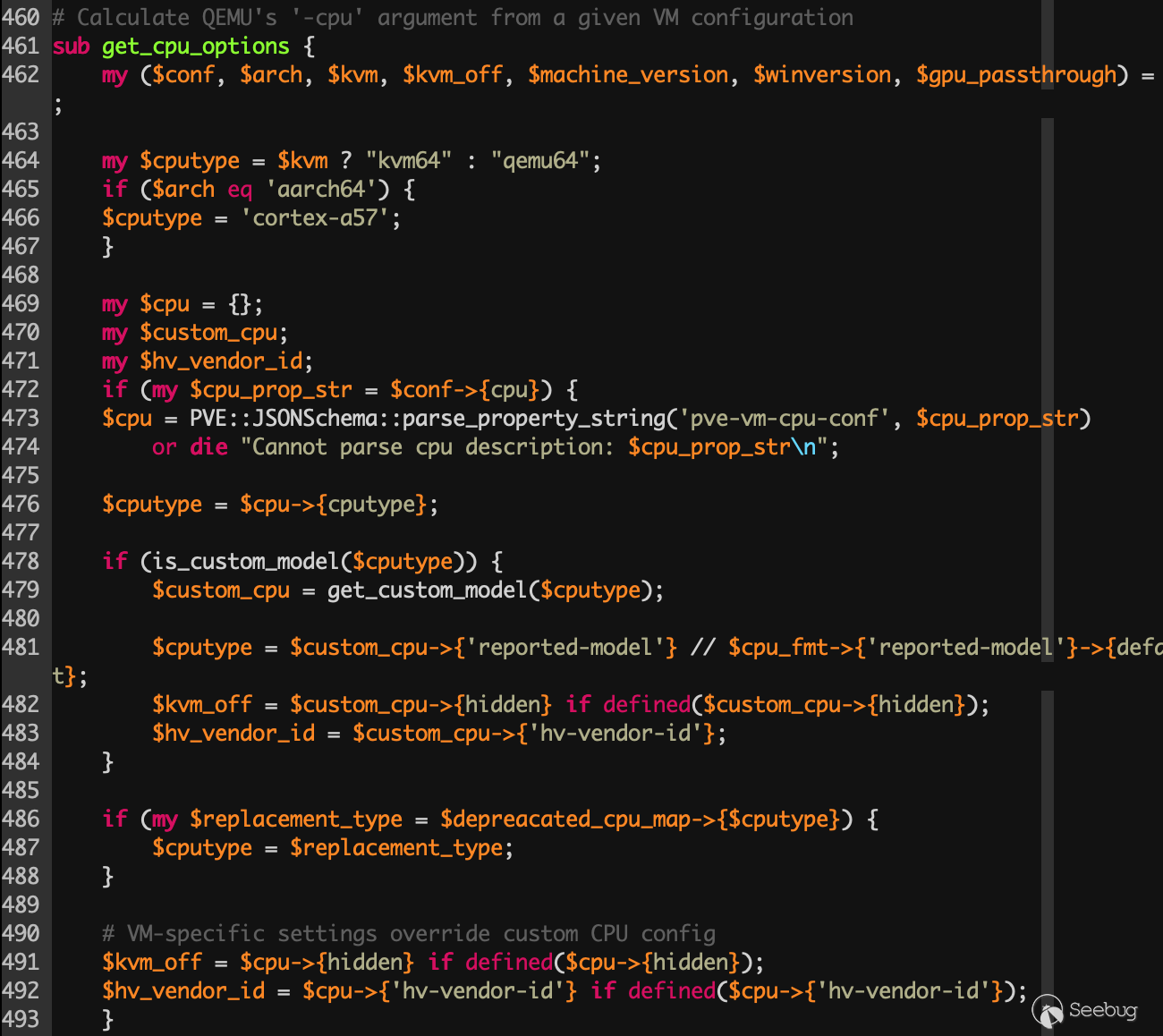The height and width of the screenshot is (1036, 1163).
Task: Click $hv_vendor_id on line 483
Action: point(233,734)
